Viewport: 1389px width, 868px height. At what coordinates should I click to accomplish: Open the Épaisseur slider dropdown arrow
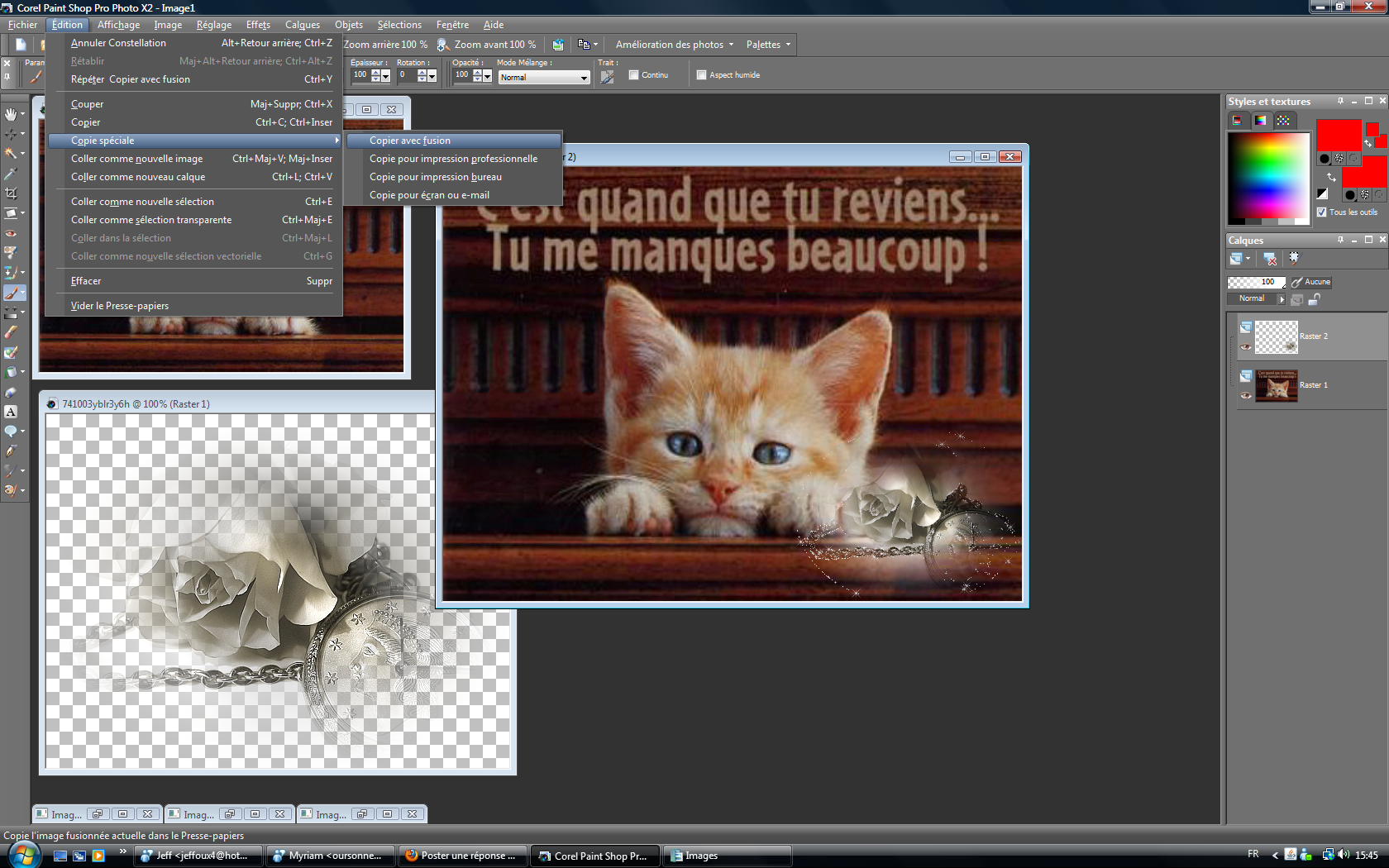tap(385, 76)
